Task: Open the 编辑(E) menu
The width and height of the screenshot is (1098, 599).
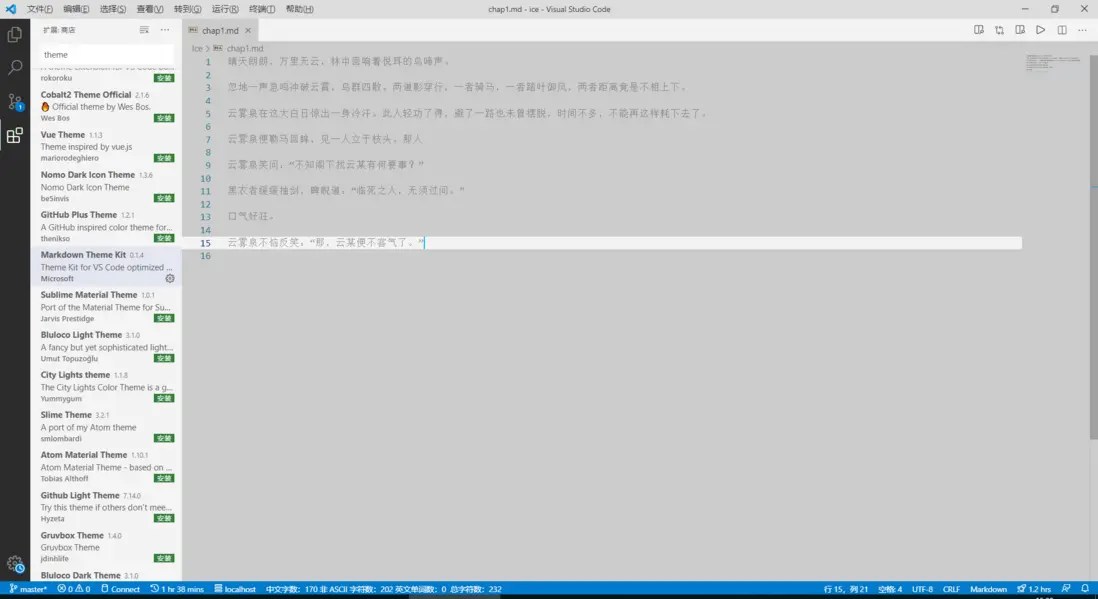Action: [x=76, y=9]
